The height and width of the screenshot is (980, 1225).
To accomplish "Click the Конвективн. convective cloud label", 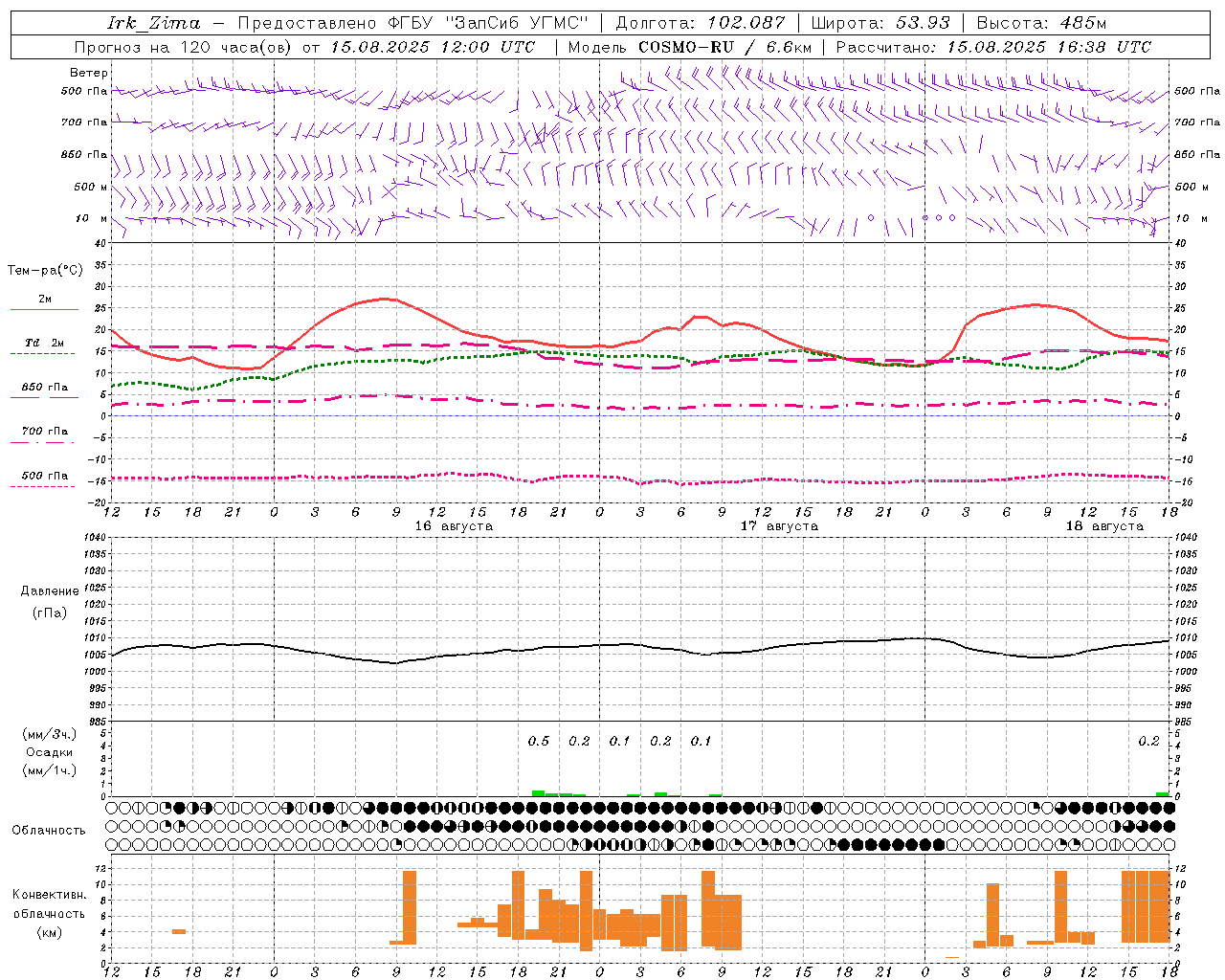I will tap(50, 895).
